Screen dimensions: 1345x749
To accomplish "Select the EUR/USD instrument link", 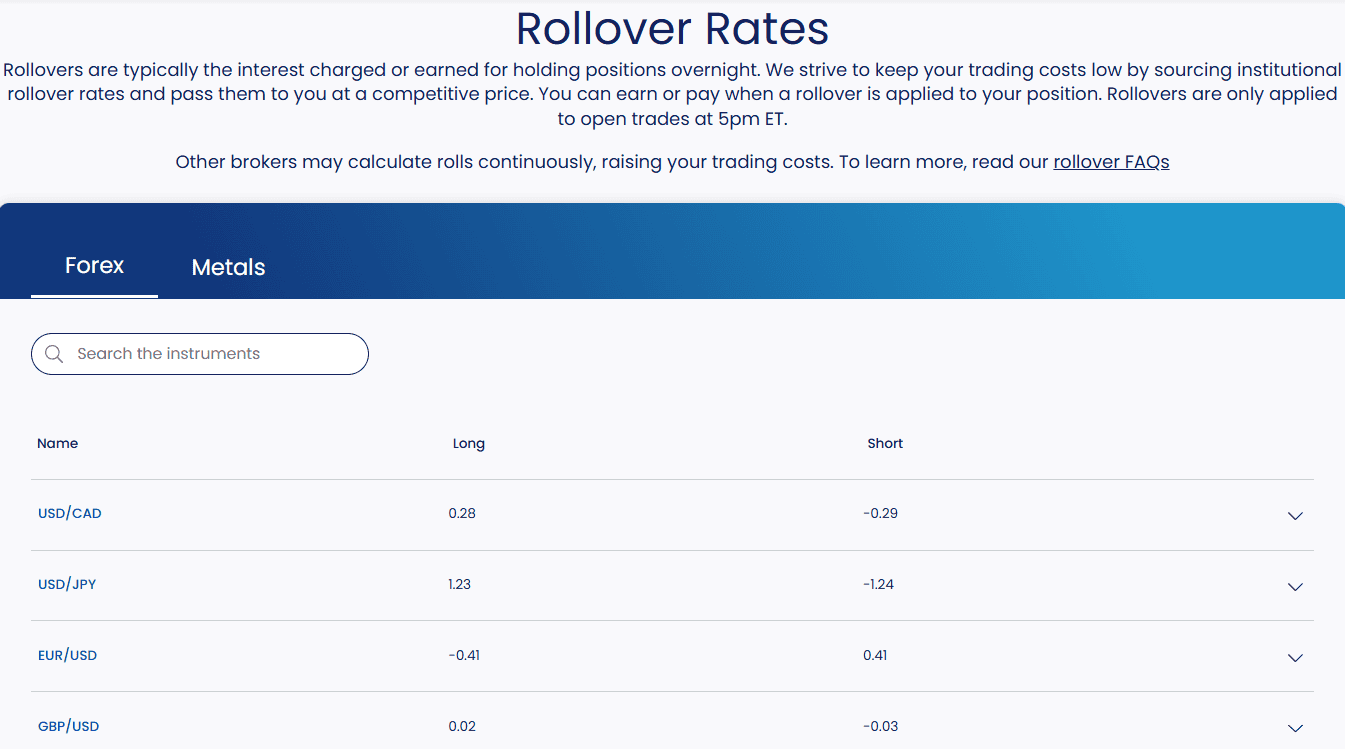I will [x=67, y=655].
